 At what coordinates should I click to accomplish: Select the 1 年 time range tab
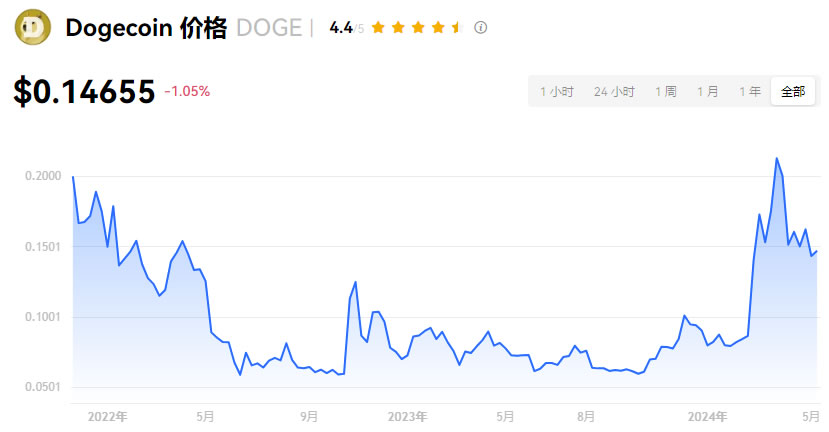(750, 91)
